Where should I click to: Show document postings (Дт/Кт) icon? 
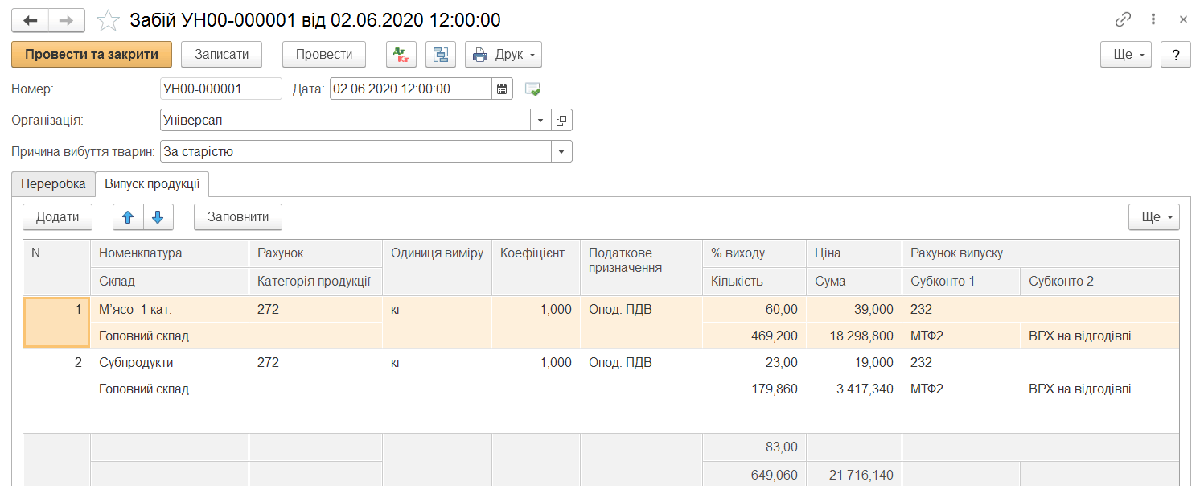point(400,54)
